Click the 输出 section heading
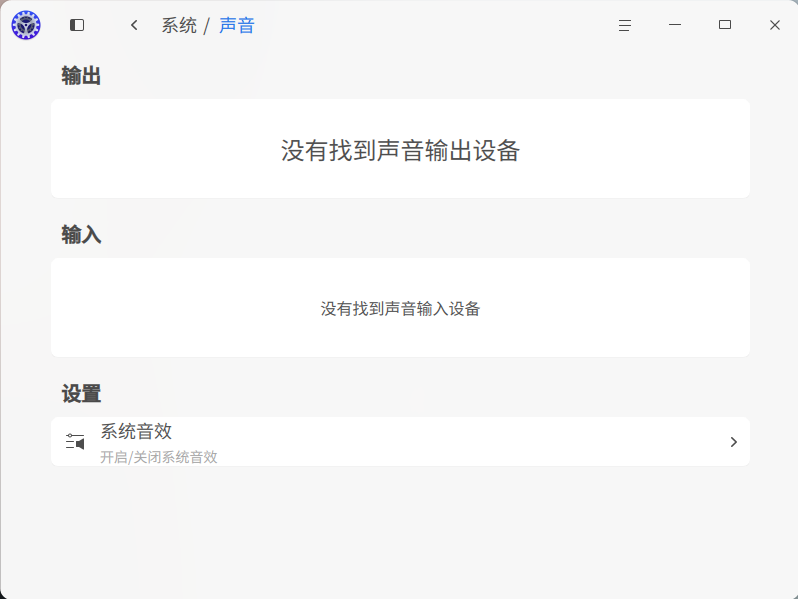The height and width of the screenshot is (599, 798). 81,76
